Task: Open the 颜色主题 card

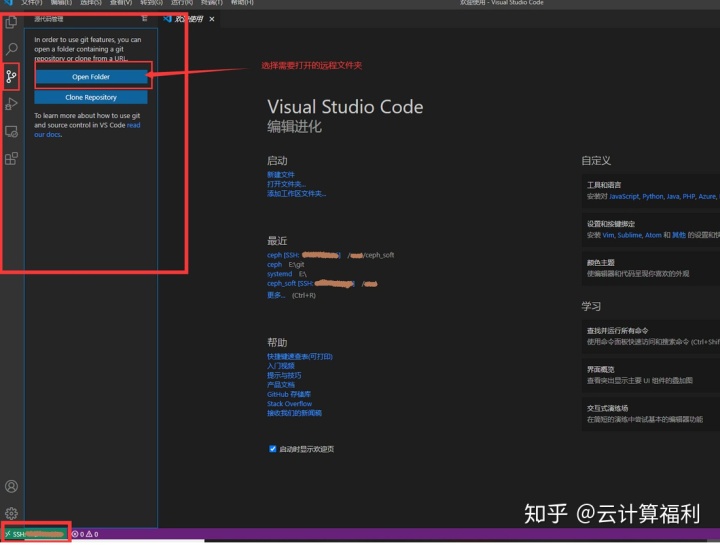Action: [651, 268]
